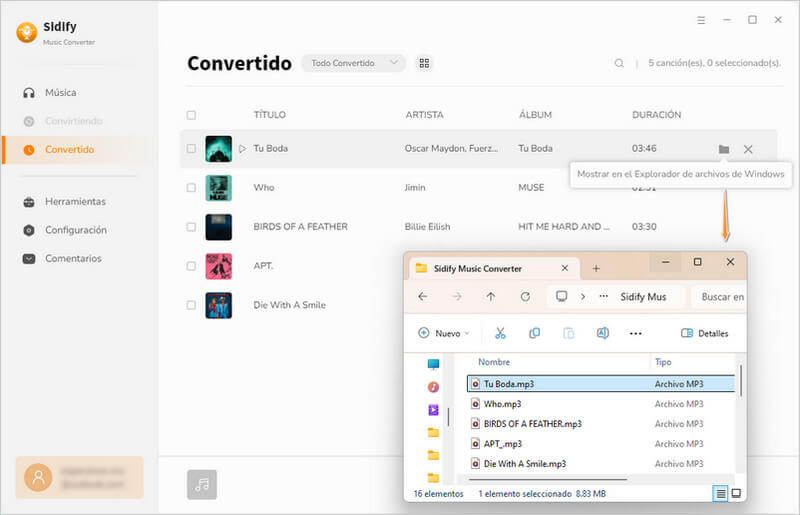The width and height of the screenshot is (800, 515).
Task: Remove Tu Boda from list with X
Action: (748, 149)
